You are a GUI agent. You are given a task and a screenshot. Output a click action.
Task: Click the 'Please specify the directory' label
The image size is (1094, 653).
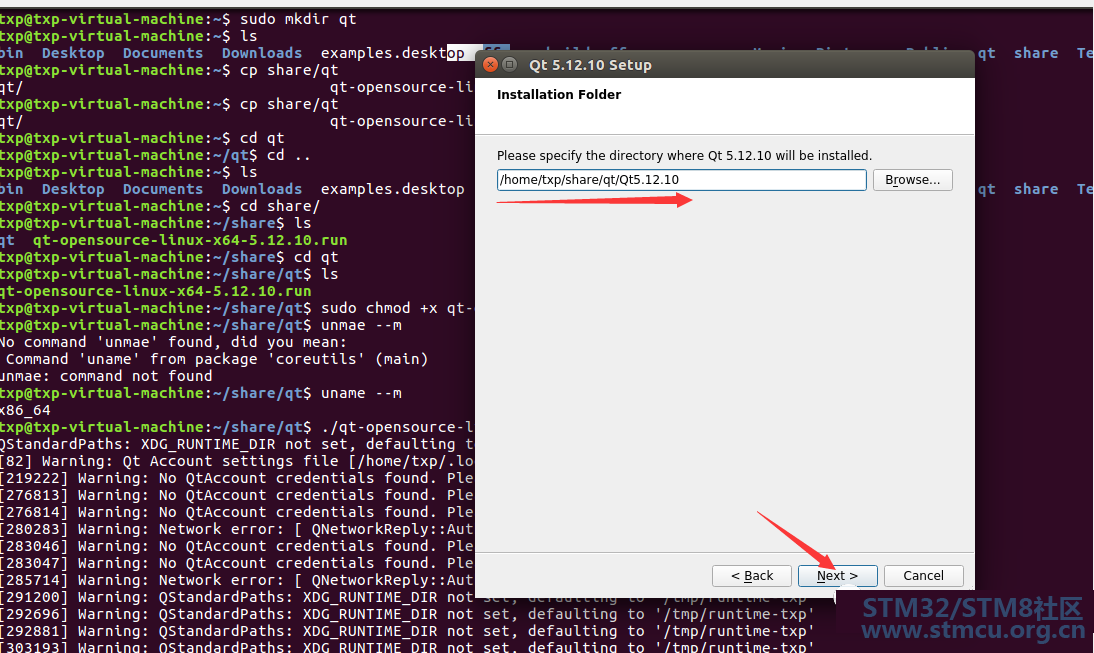(684, 156)
